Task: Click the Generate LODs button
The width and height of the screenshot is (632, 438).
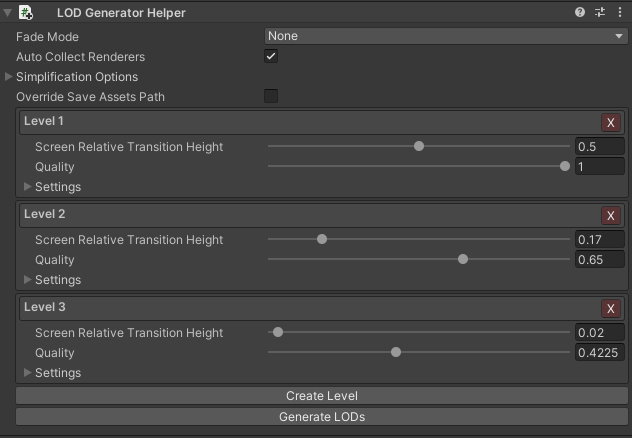Action: tap(322, 416)
